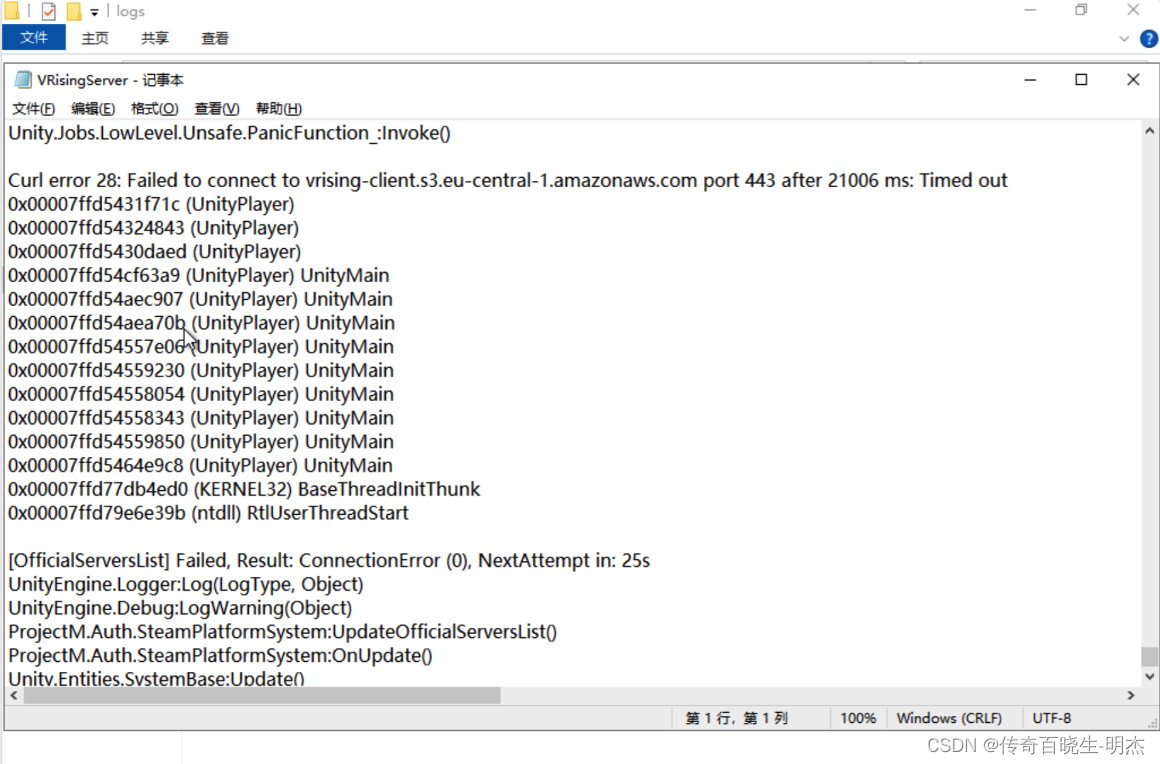Click the ntdll RtlUserThreadStart line
The height and width of the screenshot is (764, 1160).
pos(208,513)
